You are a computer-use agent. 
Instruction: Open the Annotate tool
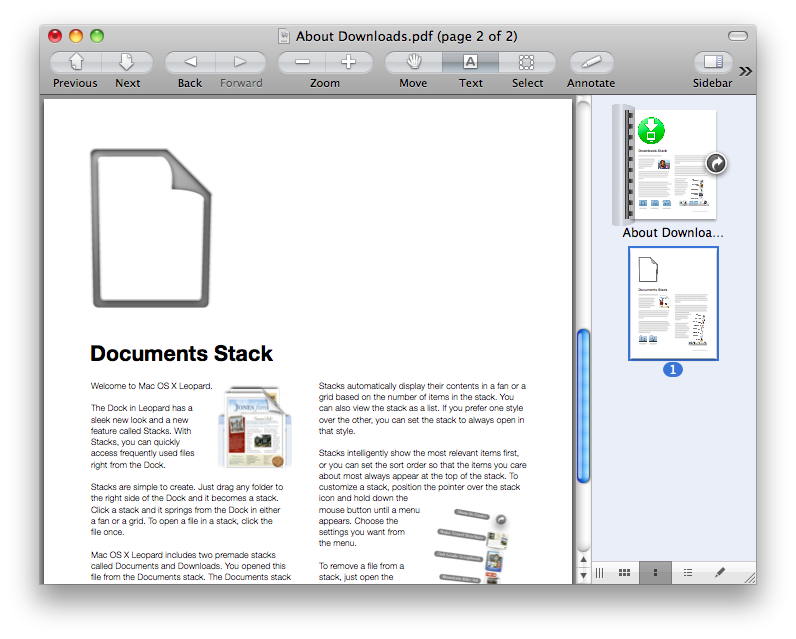(590, 62)
